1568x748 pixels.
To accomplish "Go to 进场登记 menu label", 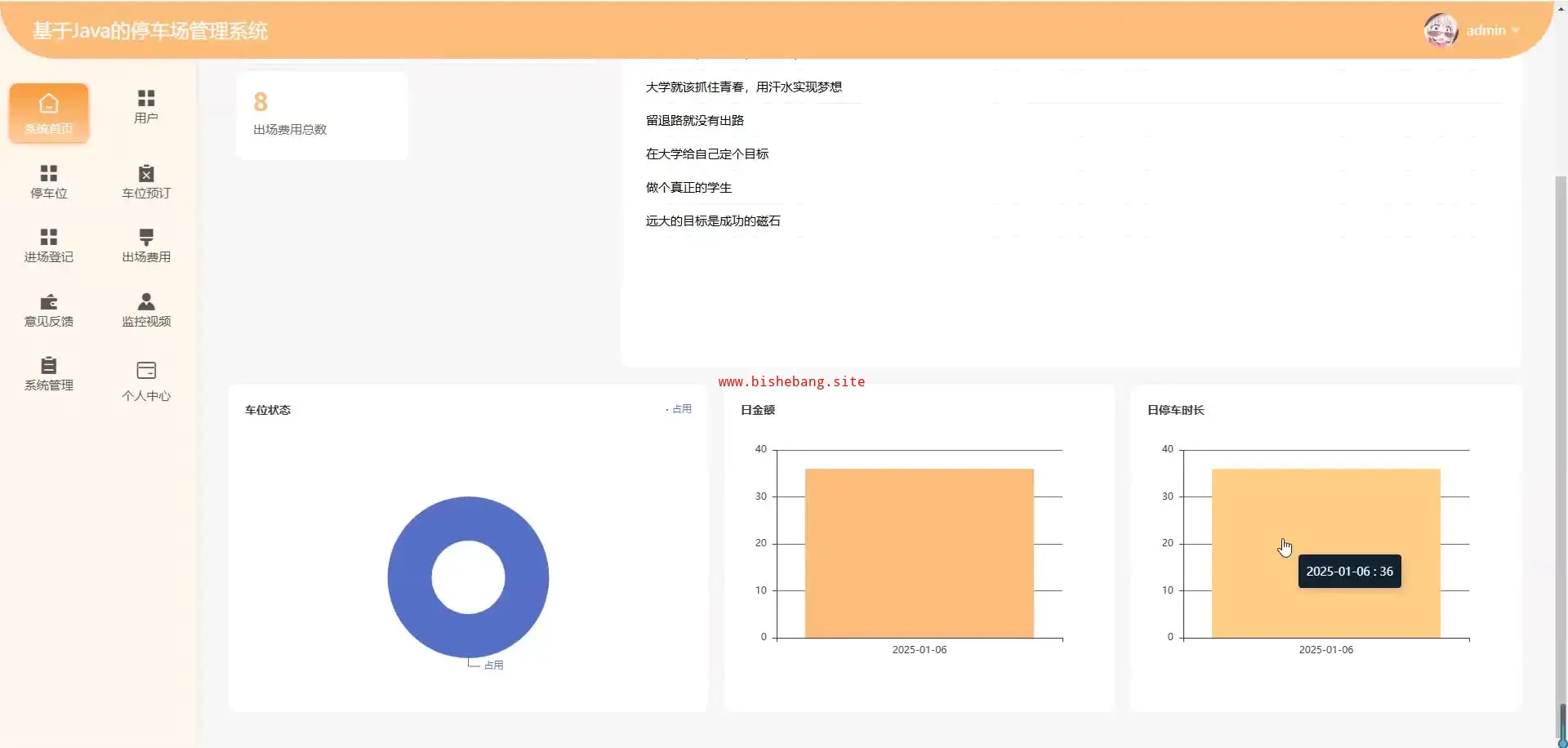I will [x=49, y=257].
